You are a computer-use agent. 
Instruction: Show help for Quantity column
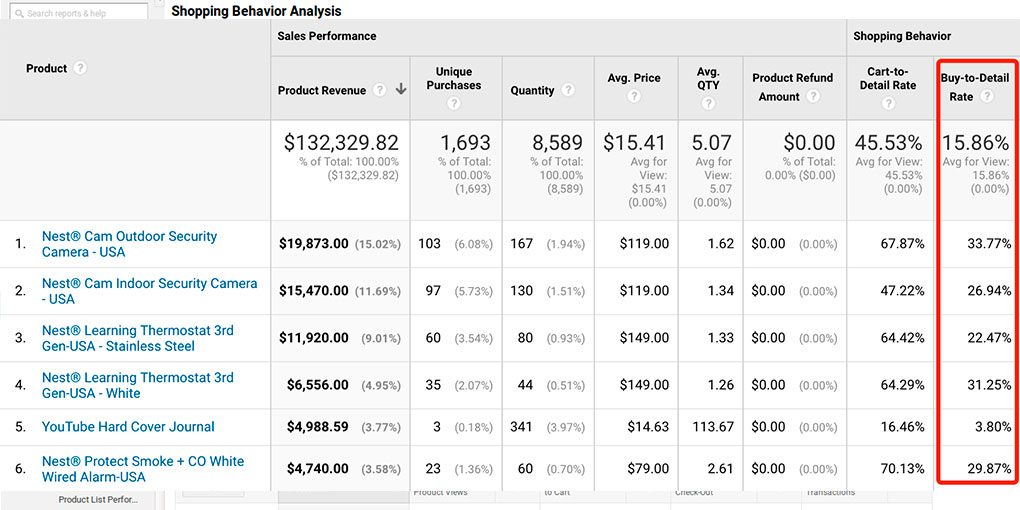pyautogui.click(x=568, y=90)
